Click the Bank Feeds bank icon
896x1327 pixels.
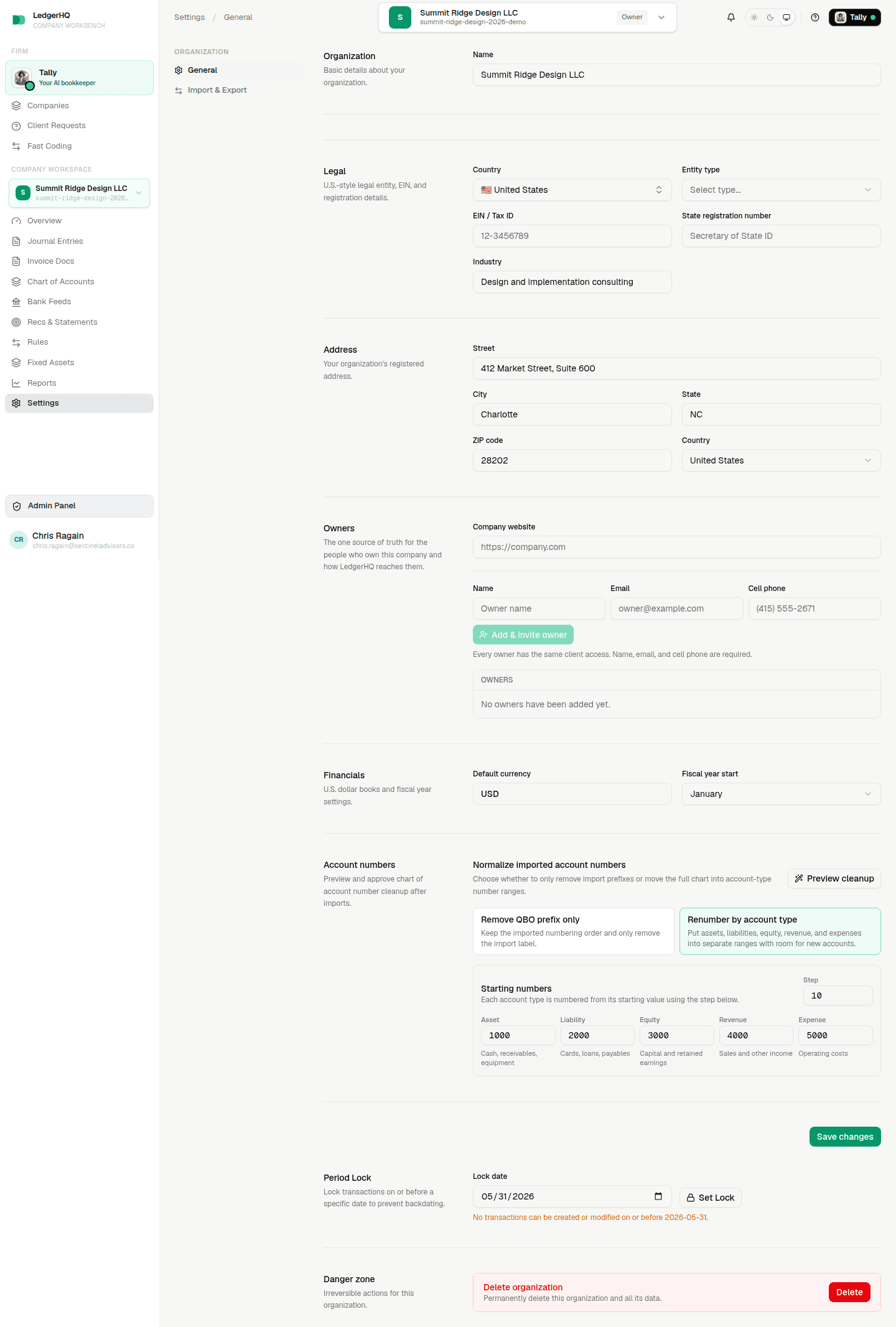[x=16, y=302]
